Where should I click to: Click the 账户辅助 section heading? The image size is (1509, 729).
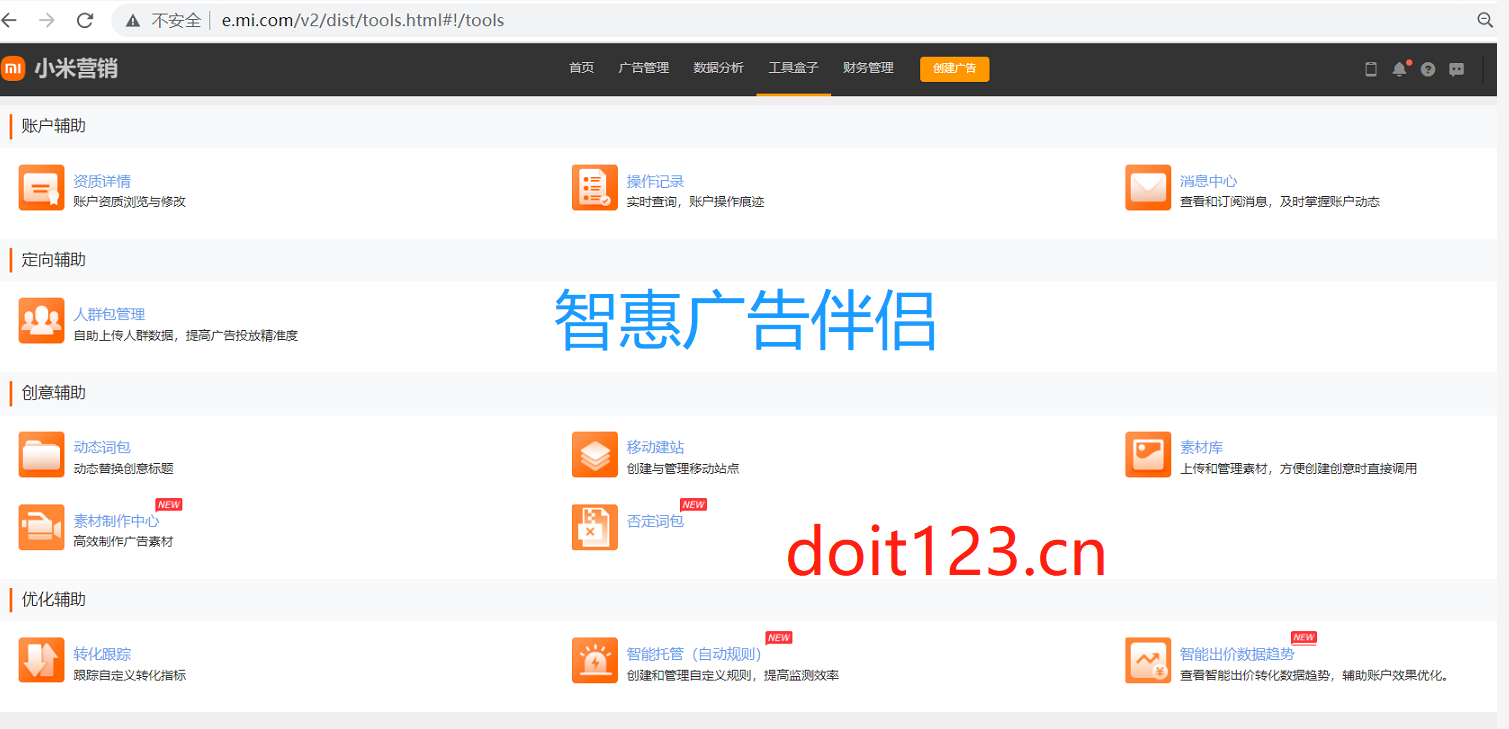tap(54, 126)
